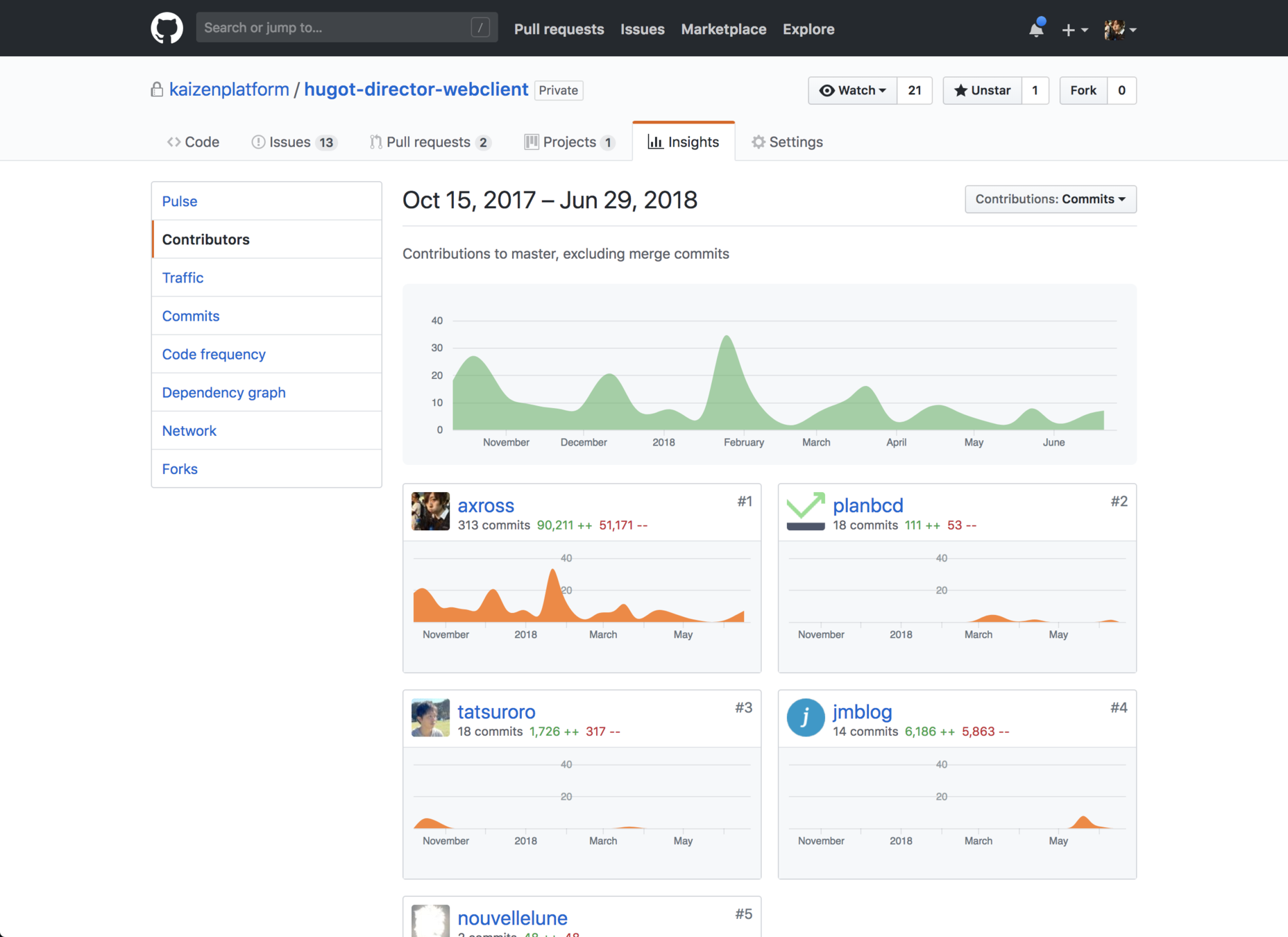This screenshot has height=937, width=1288.
Task: Switch to the Code tab
Action: coord(193,142)
